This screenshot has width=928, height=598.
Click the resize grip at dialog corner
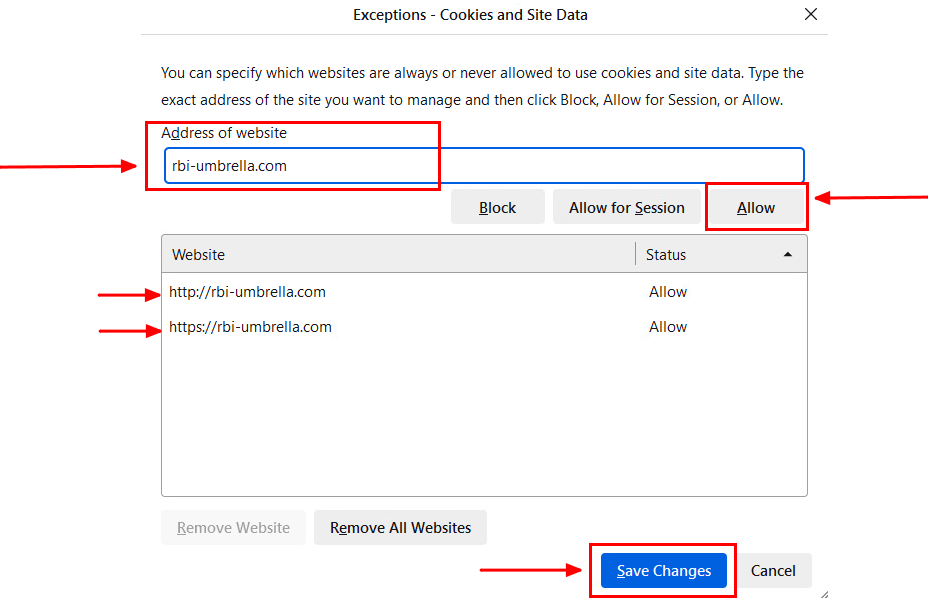[x=824, y=594]
